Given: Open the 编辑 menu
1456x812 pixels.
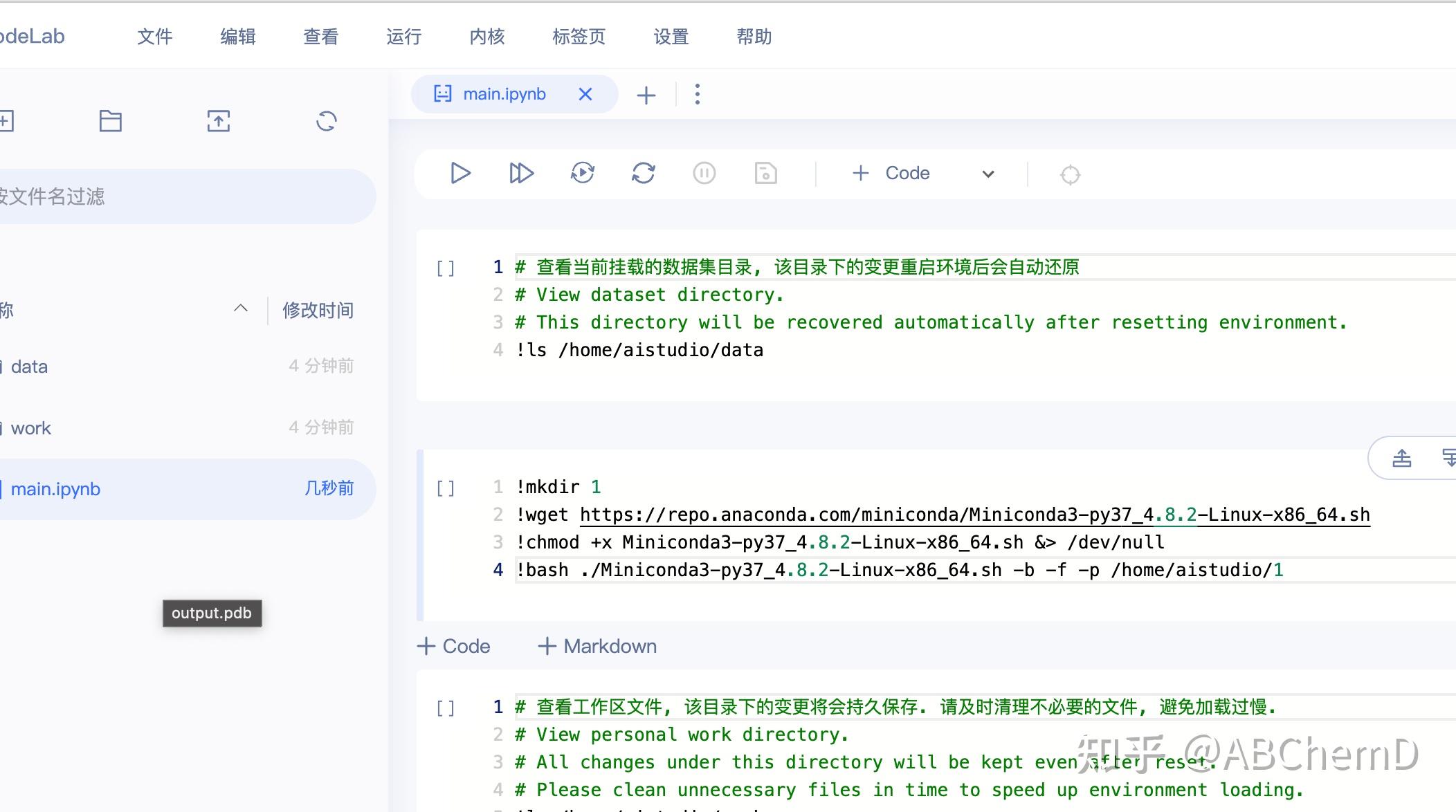Looking at the screenshot, I should coord(238,37).
